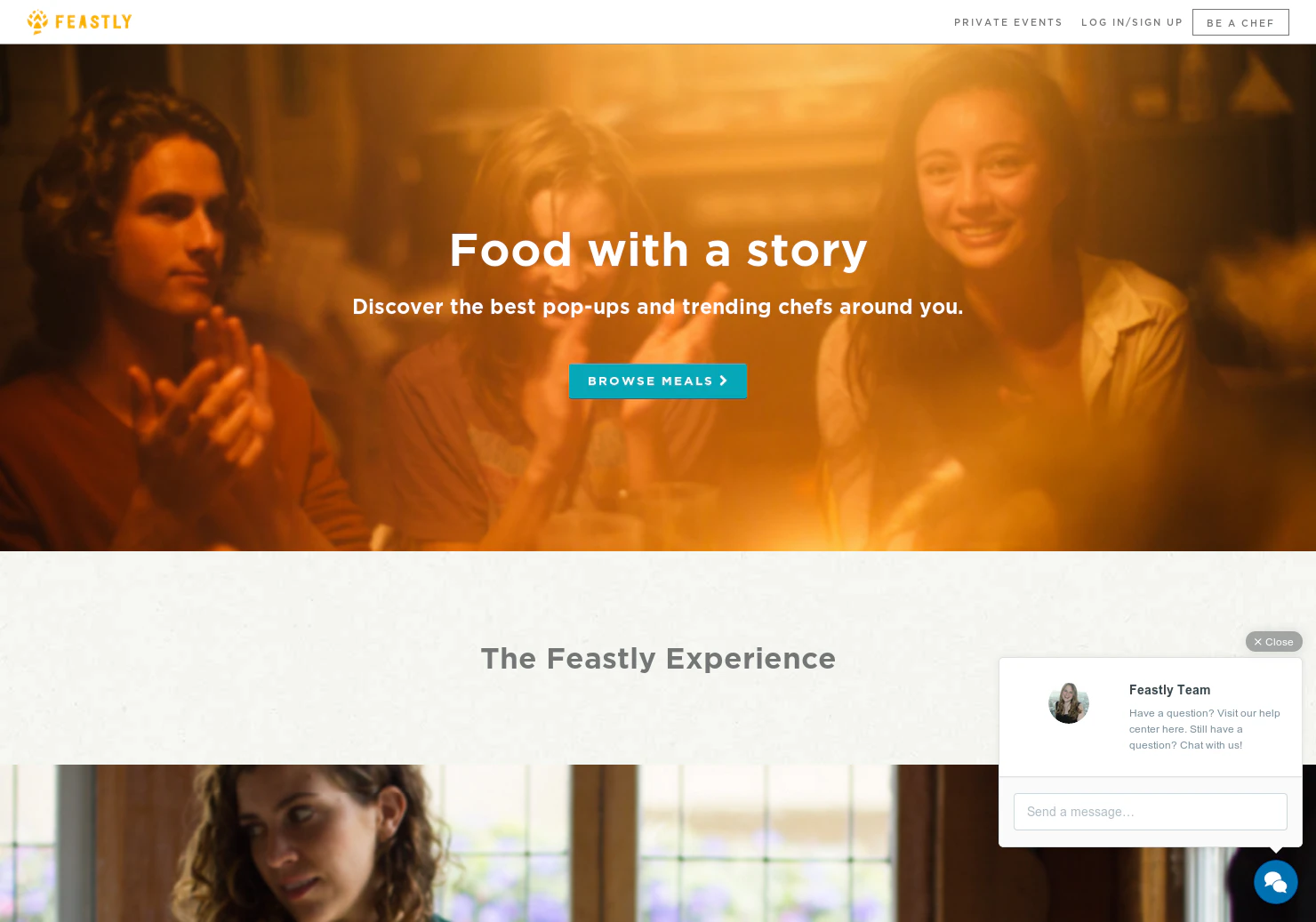This screenshot has height=922, width=1316.
Task: Click the Be a Chef button
Action: point(1240,22)
